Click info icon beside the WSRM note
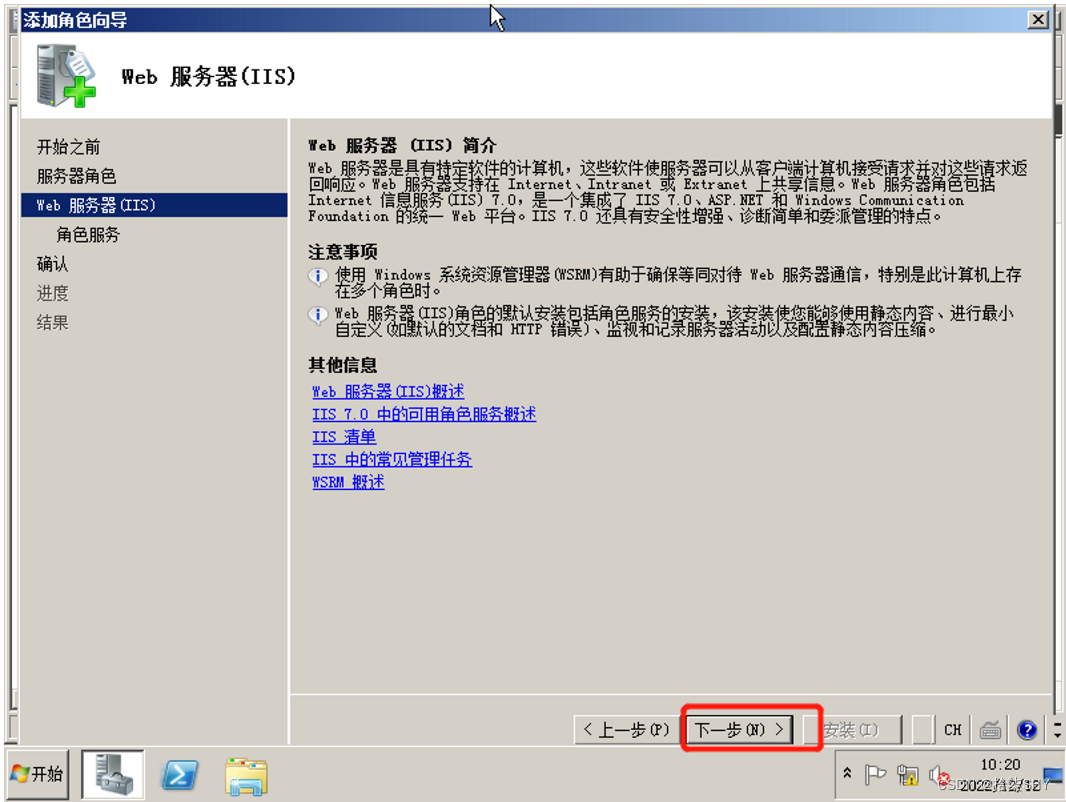Image resolution: width=1066 pixels, height=802 pixels. pos(317,276)
